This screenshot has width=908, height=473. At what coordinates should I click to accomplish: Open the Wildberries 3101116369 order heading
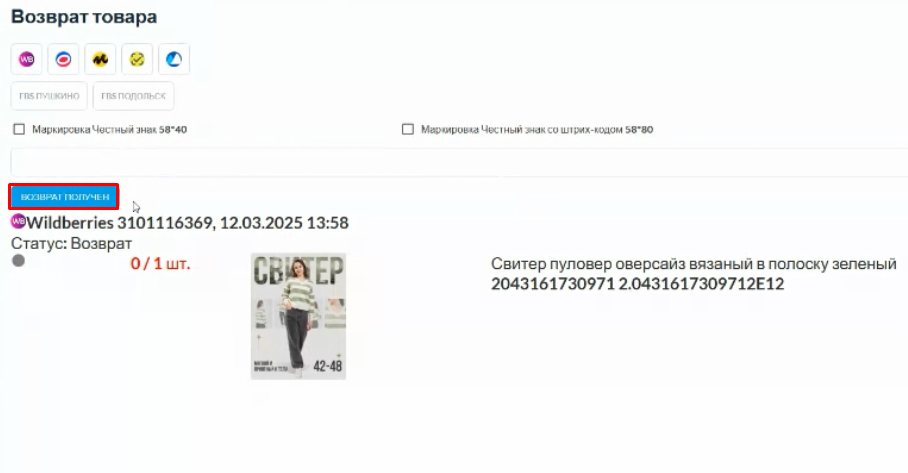(187, 223)
